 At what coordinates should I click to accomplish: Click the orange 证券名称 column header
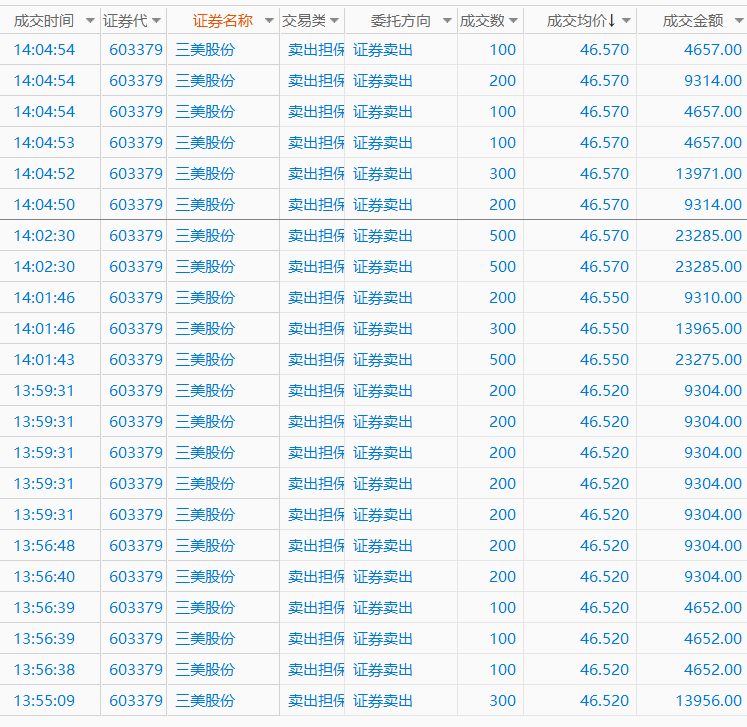pyautogui.click(x=222, y=21)
